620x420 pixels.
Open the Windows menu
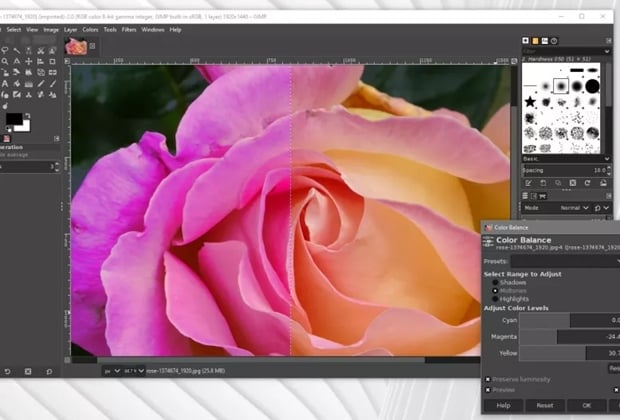tap(153, 30)
